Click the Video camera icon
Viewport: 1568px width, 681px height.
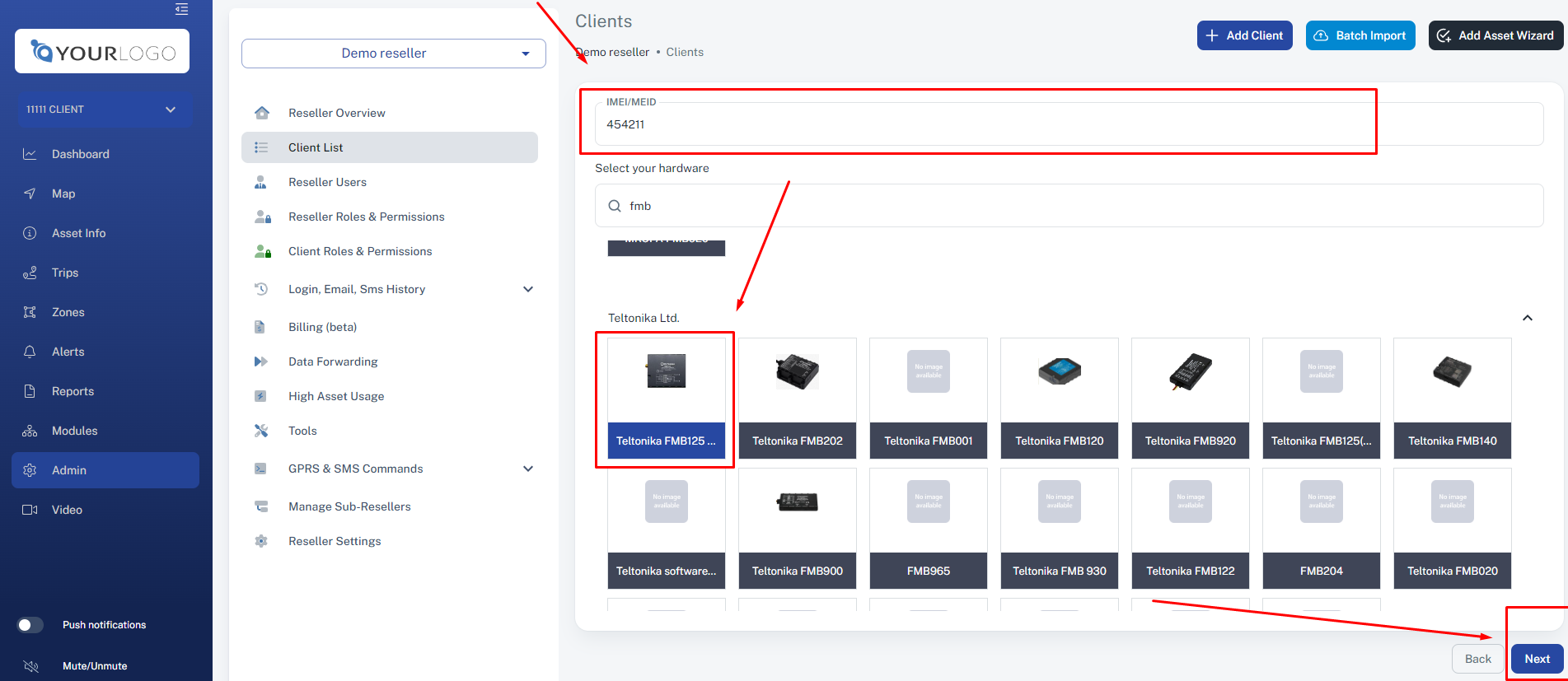click(x=30, y=510)
